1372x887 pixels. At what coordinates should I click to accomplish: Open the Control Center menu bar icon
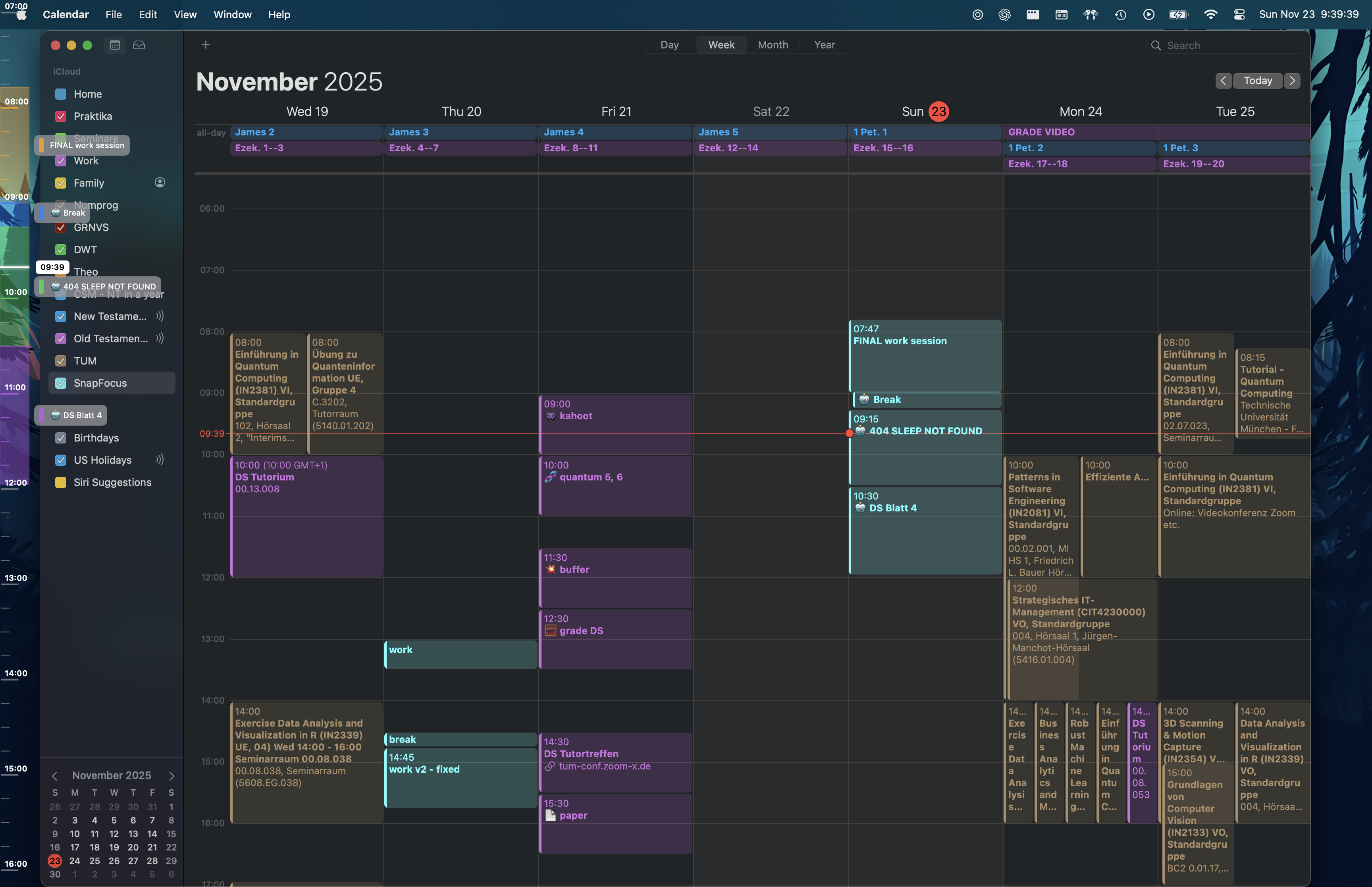[1239, 14]
